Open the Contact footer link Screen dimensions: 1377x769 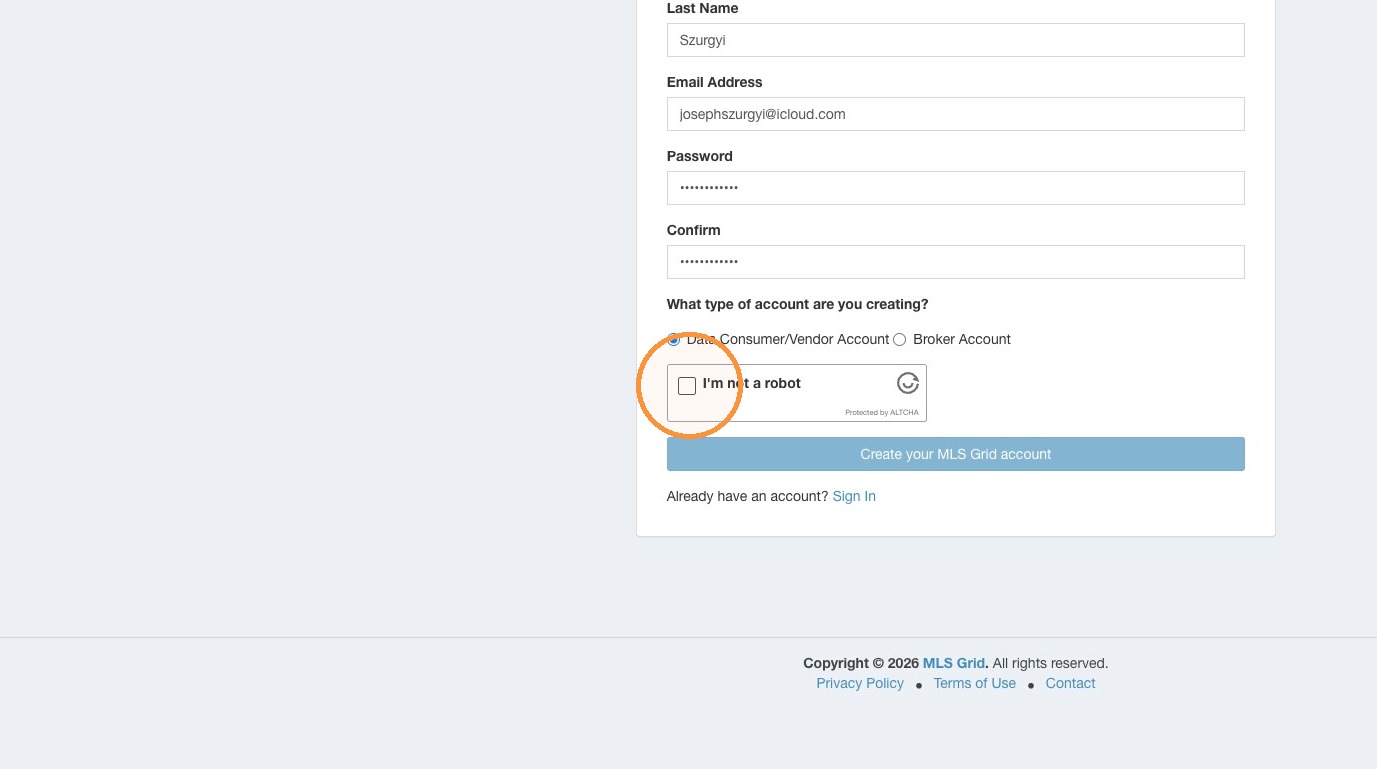[1070, 683]
